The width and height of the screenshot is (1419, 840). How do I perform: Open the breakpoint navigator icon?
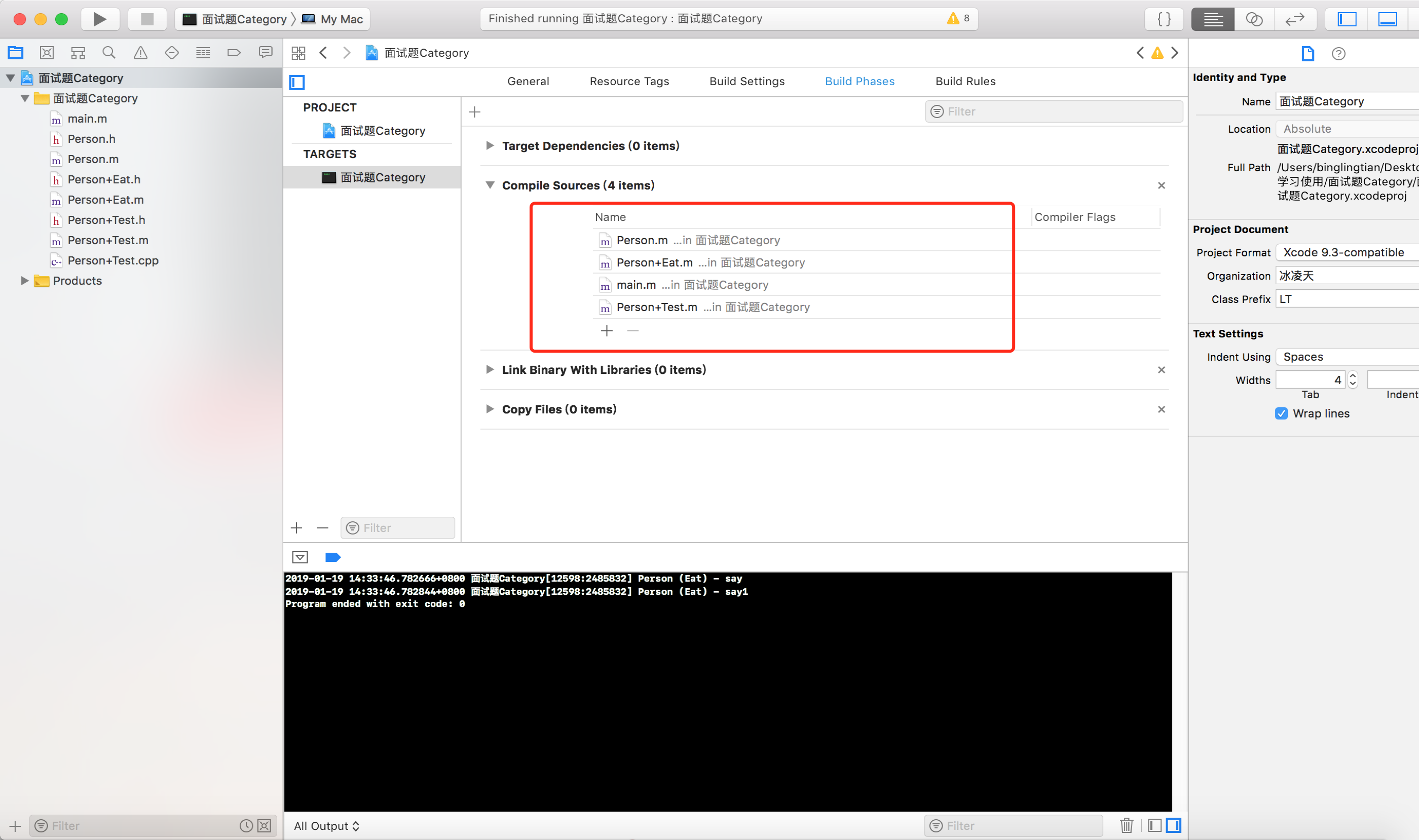(x=233, y=53)
